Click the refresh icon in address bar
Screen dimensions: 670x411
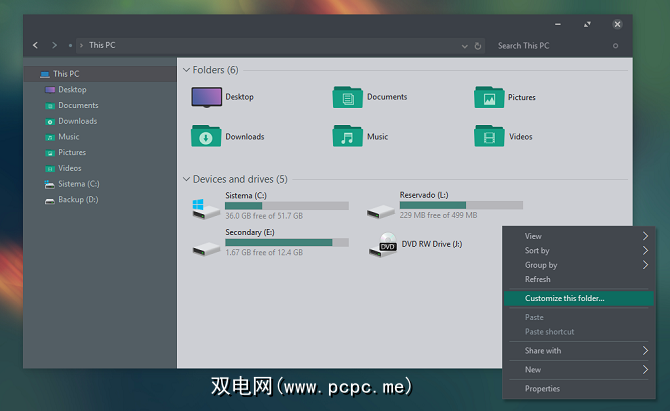coord(478,45)
